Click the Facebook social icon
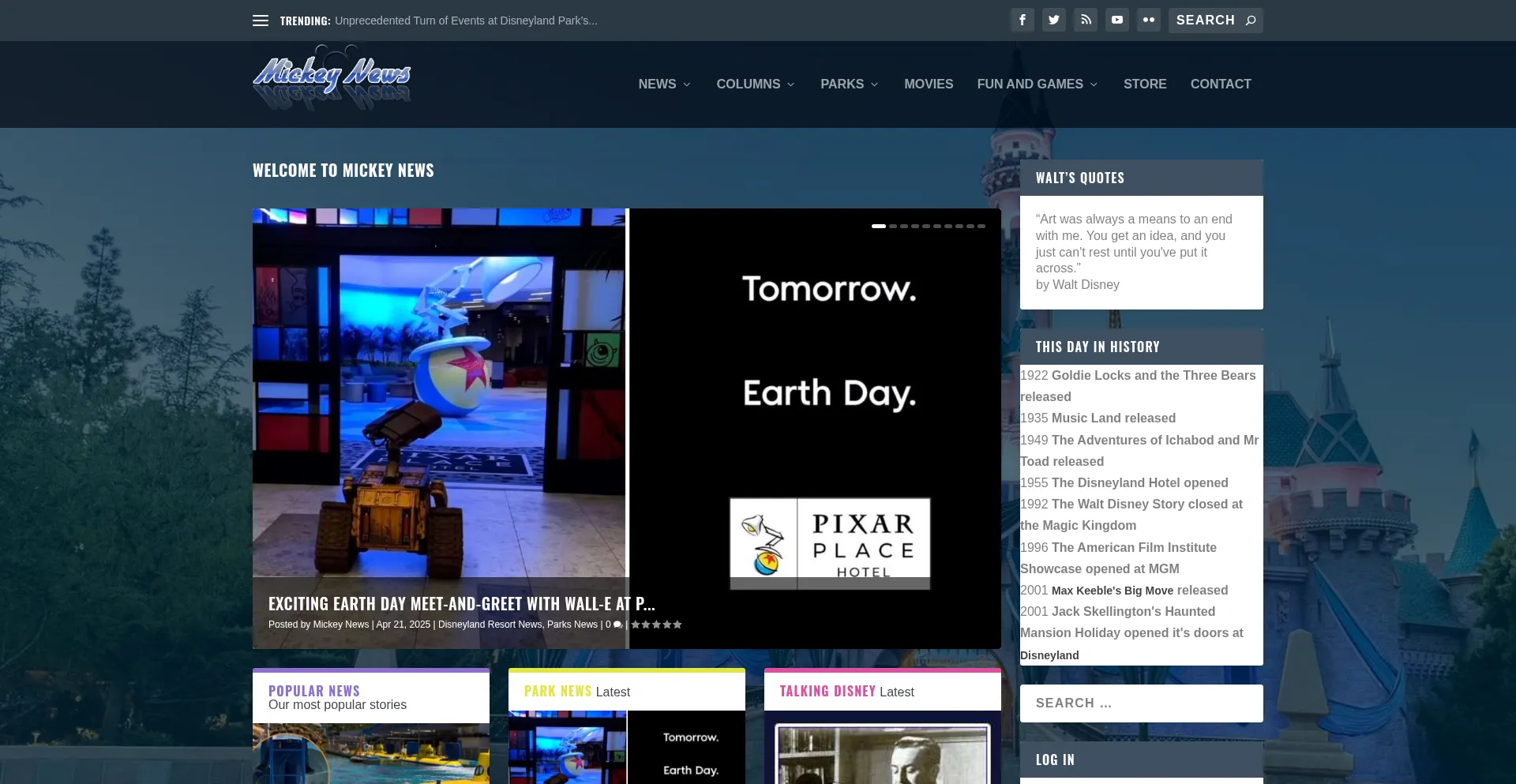 [x=1022, y=20]
